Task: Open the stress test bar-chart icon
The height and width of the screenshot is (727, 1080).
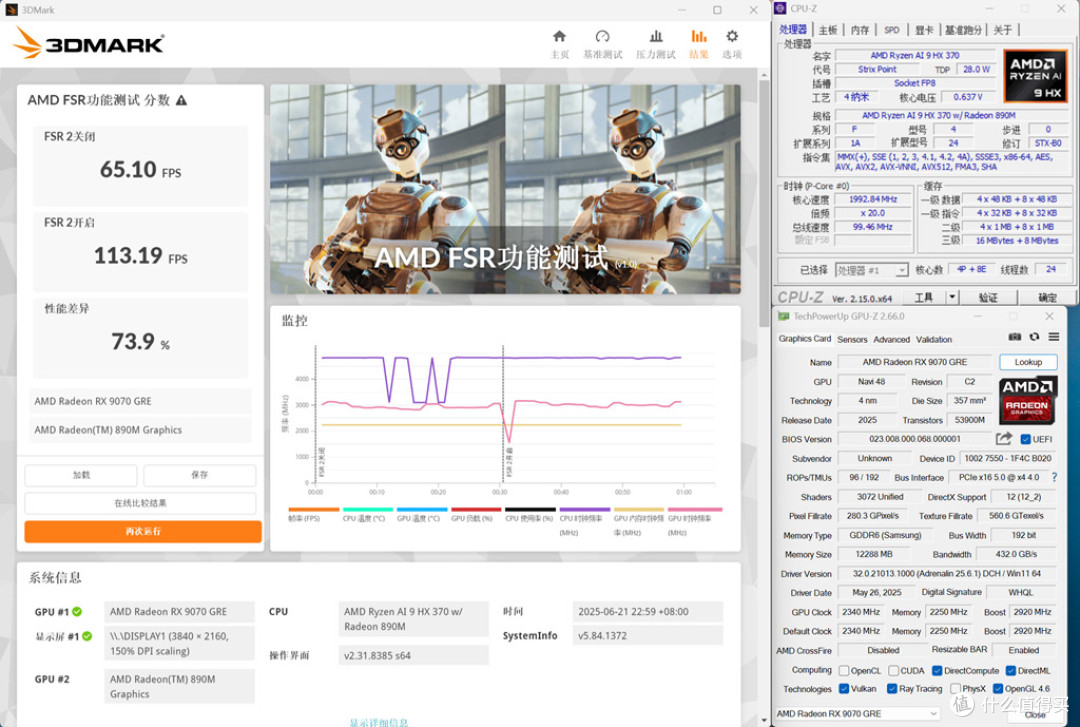Action: coord(656,37)
